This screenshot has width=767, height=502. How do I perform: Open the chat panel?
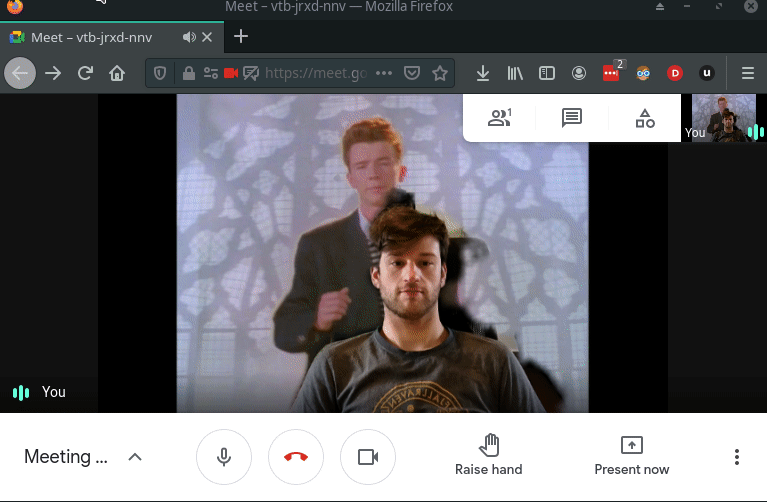point(571,118)
